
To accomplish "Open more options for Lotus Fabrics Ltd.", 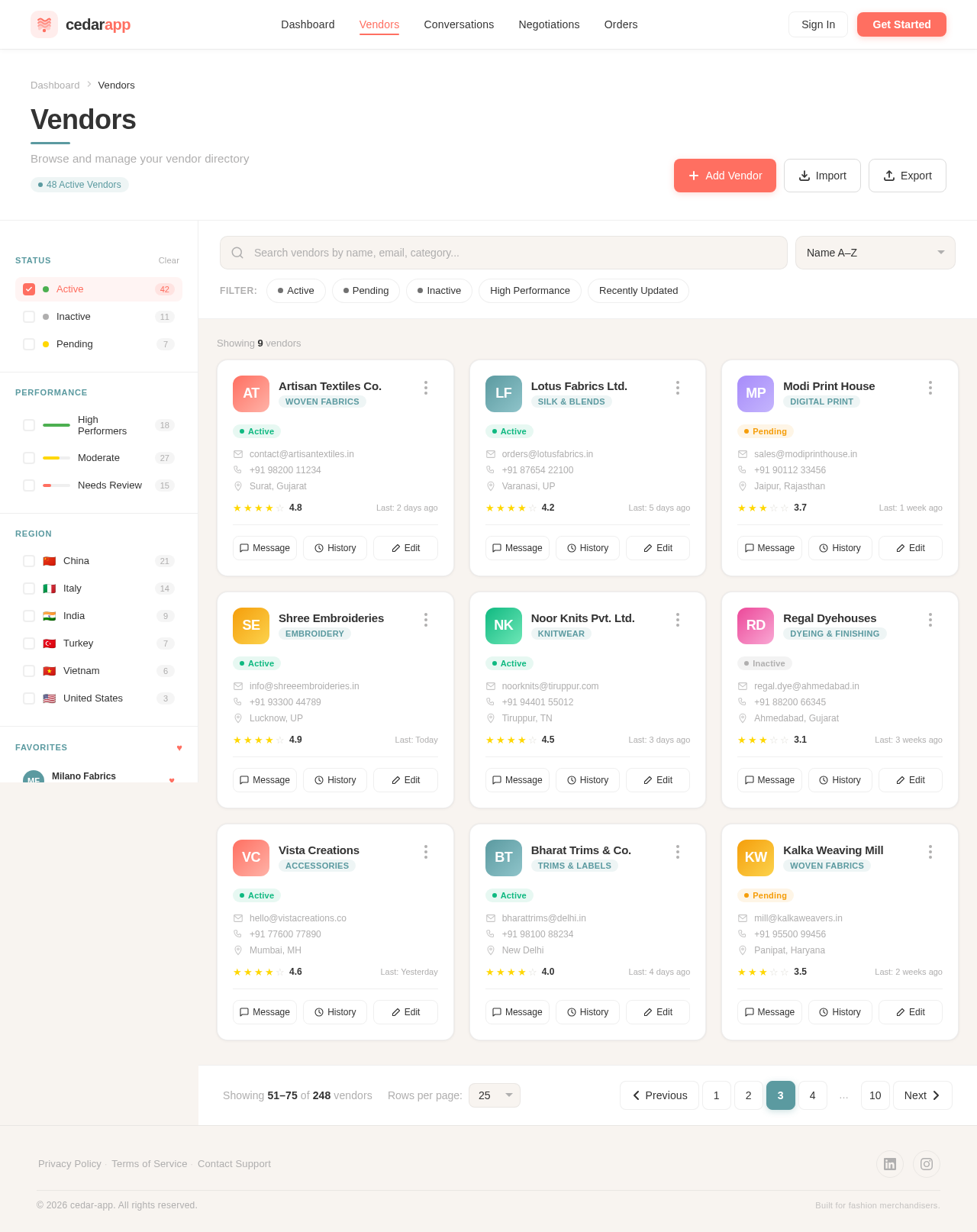I will [x=678, y=388].
